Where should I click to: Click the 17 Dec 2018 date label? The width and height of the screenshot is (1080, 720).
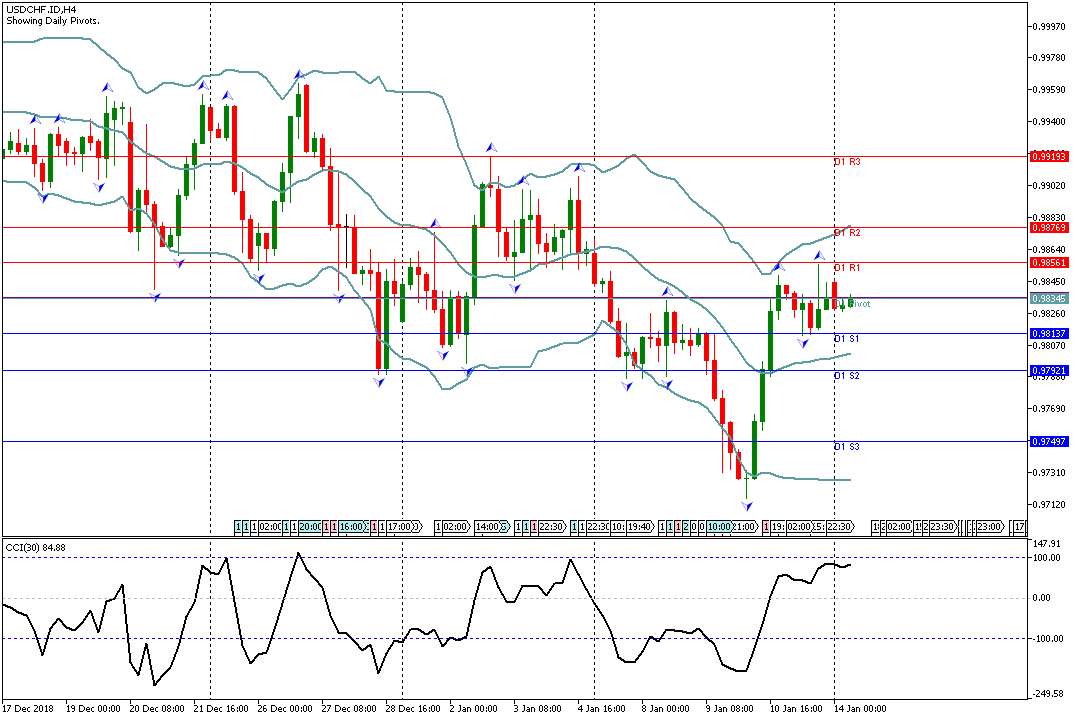coord(28,708)
